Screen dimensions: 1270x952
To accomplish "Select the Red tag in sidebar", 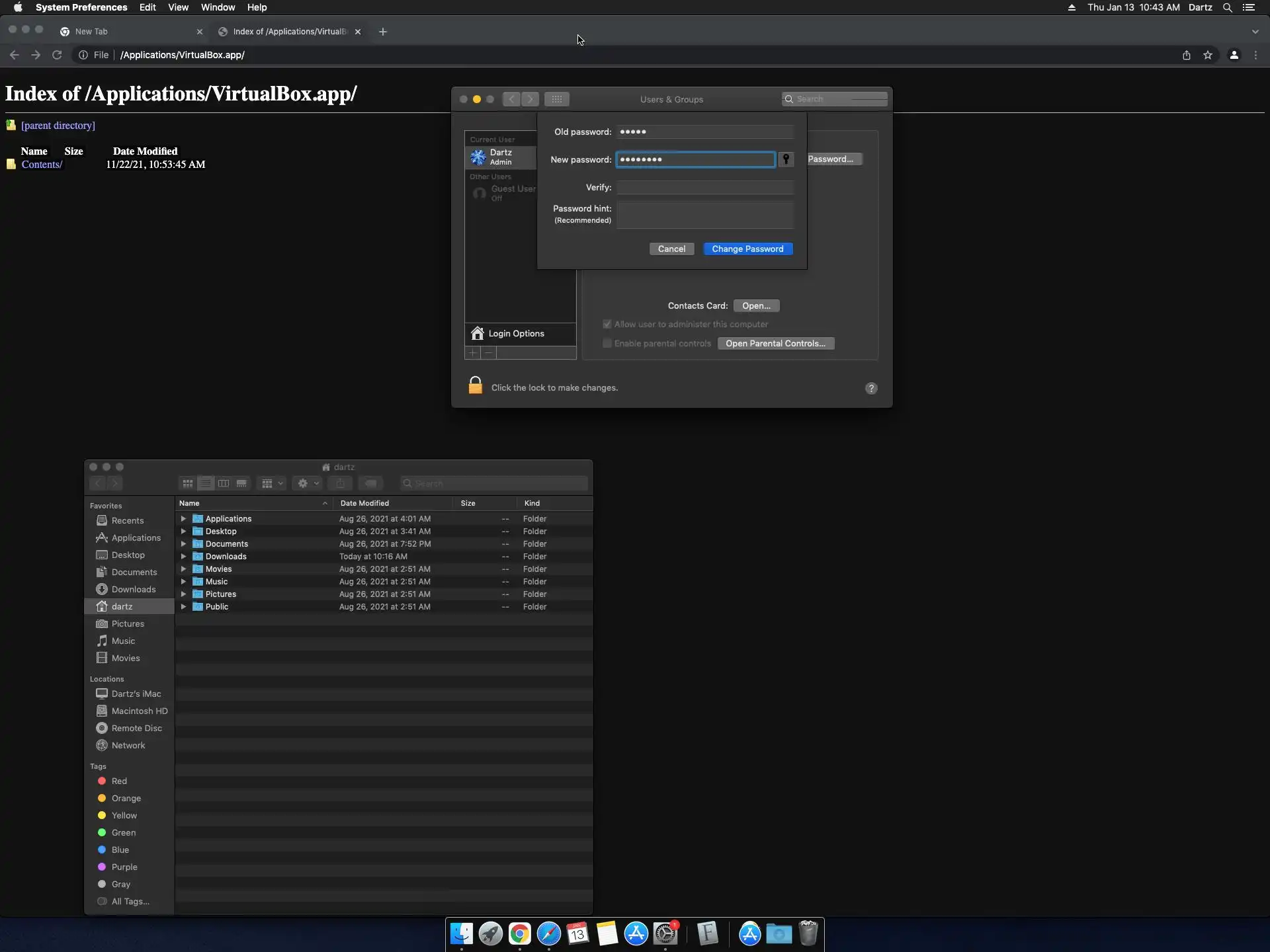I will tap(118, 781).
